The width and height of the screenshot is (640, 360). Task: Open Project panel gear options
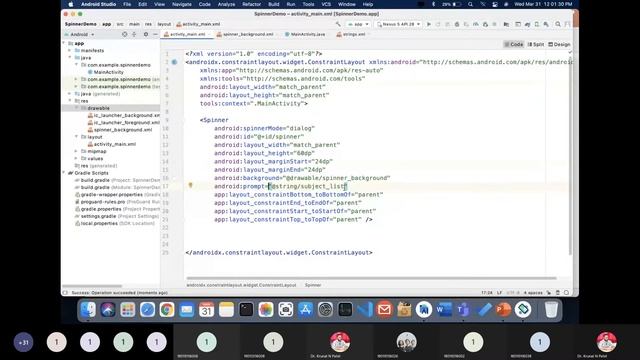[x=146, y=35]
